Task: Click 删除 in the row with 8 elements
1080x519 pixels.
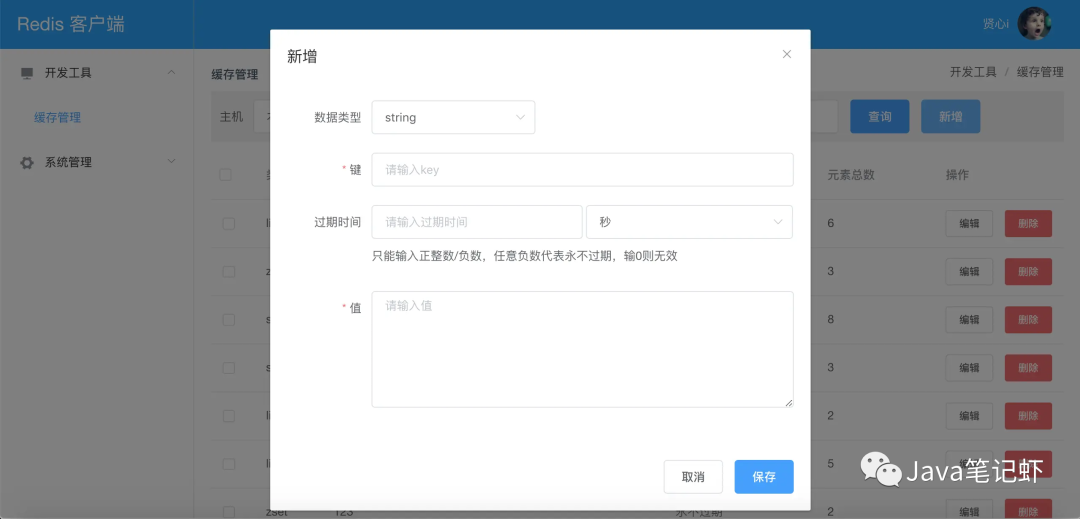Action: pos(1028,320)
